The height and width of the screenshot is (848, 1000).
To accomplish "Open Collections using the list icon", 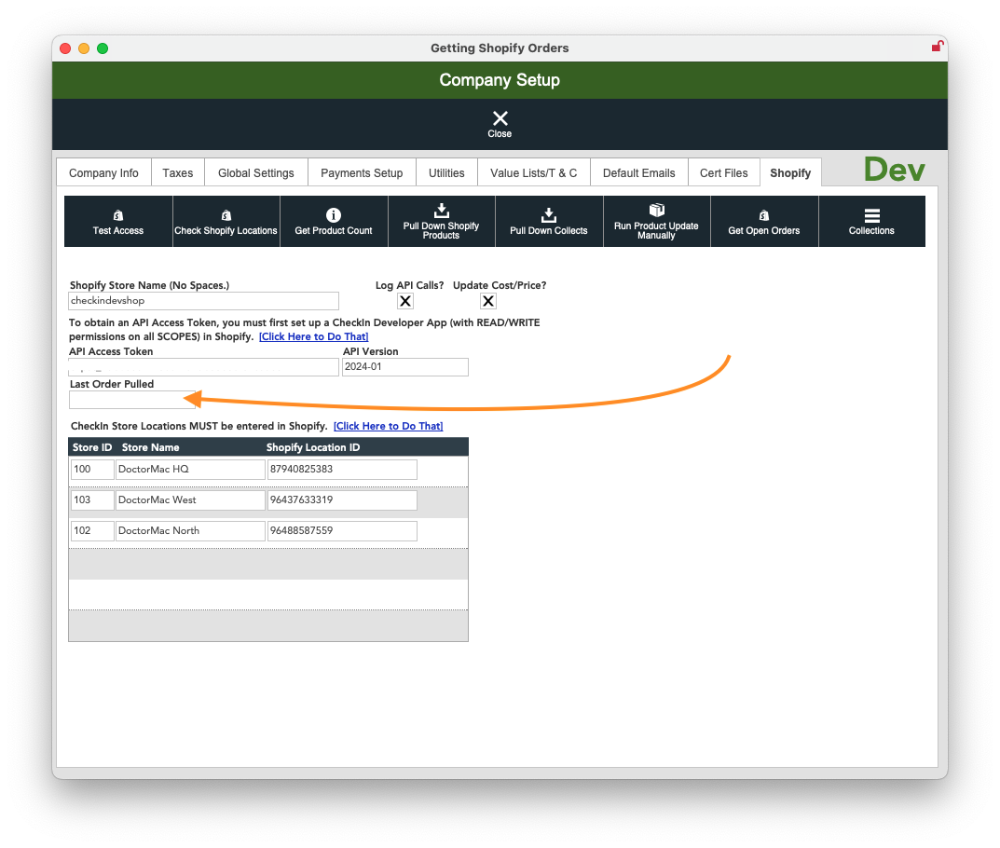I will 871,214.
